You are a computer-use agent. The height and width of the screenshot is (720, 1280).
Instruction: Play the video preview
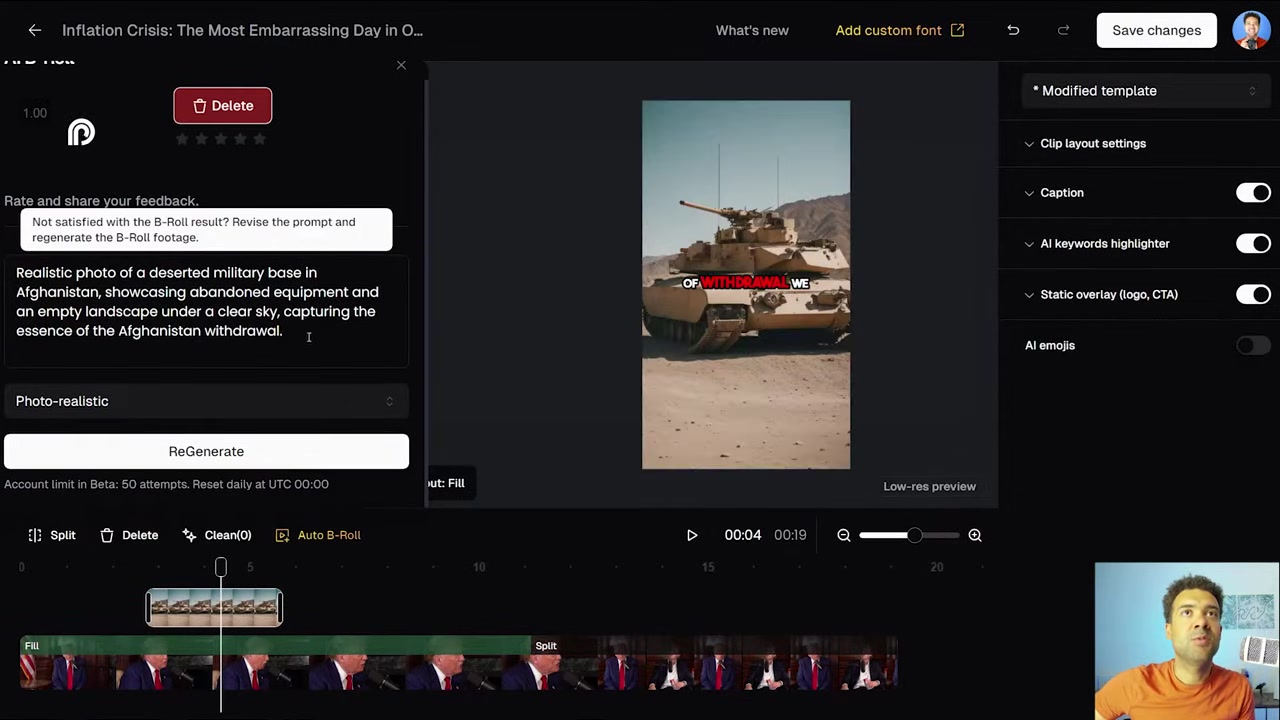pyautogui.click(x=692, y=535)
